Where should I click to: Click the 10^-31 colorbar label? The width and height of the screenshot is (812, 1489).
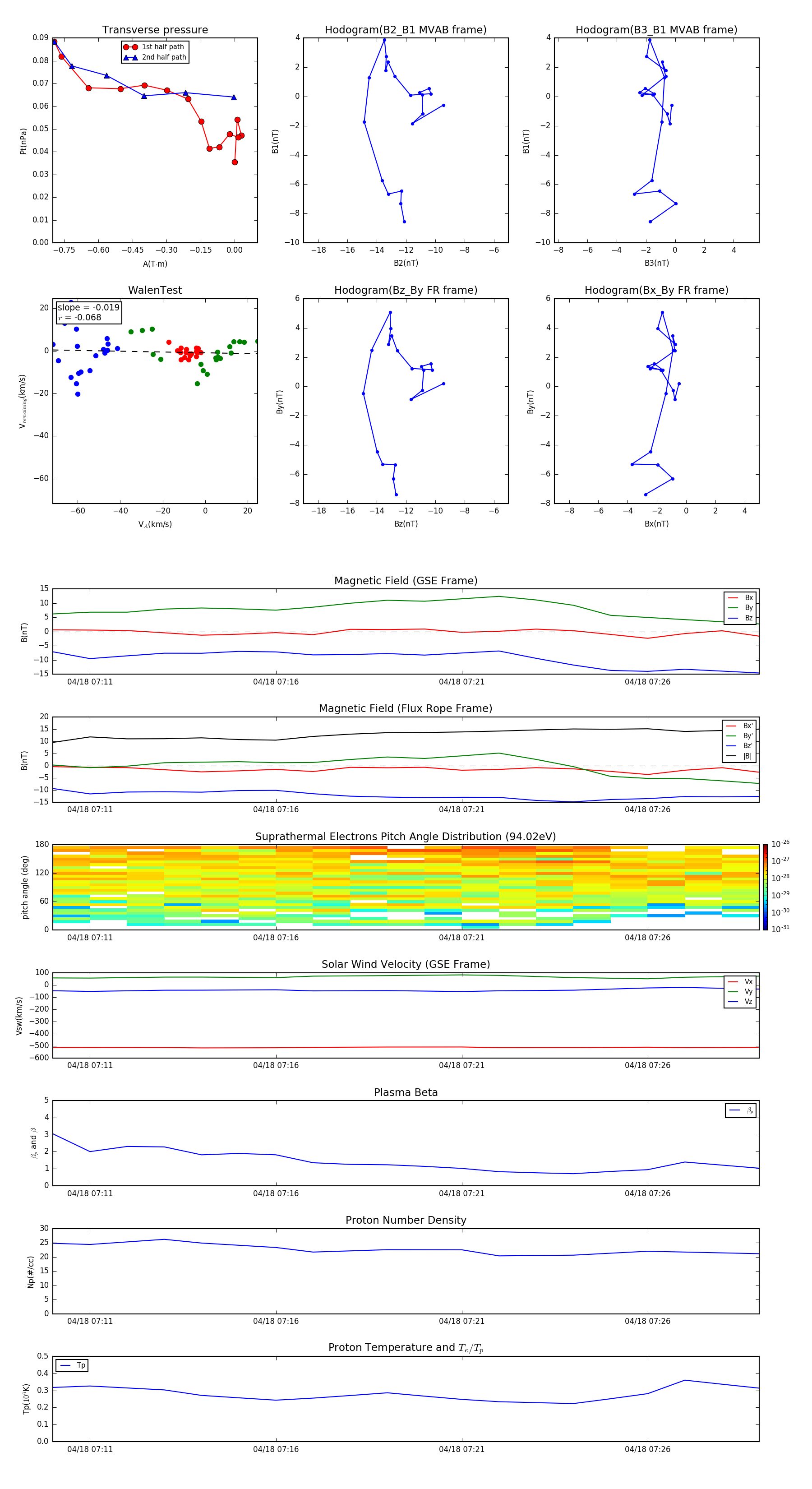(x=780, y=929)
